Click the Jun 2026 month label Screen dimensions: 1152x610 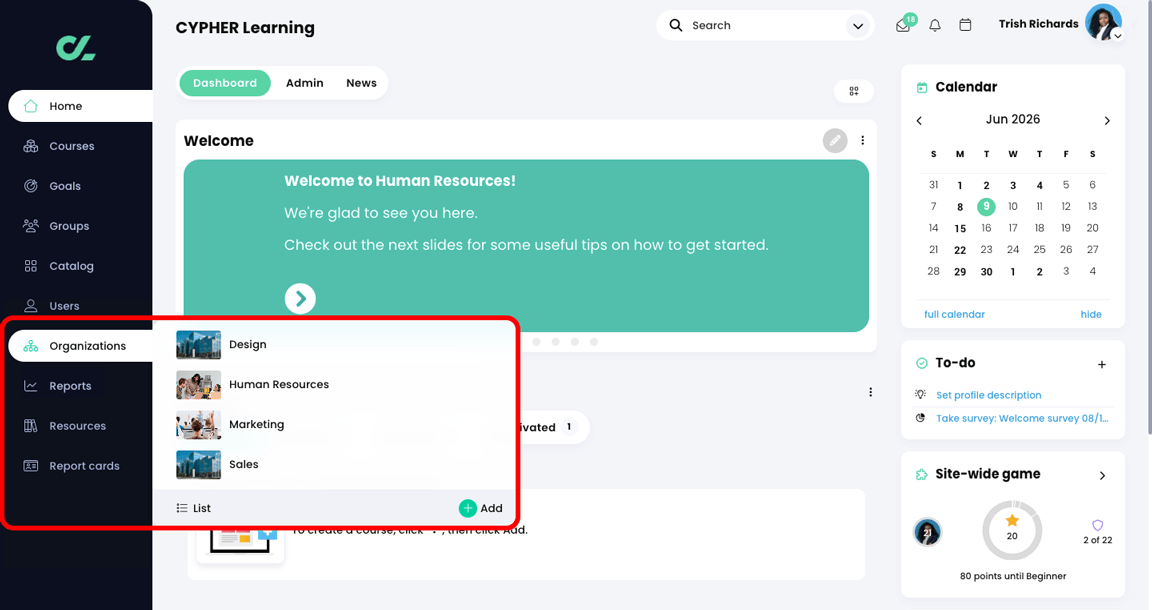tap(1013, 119)
